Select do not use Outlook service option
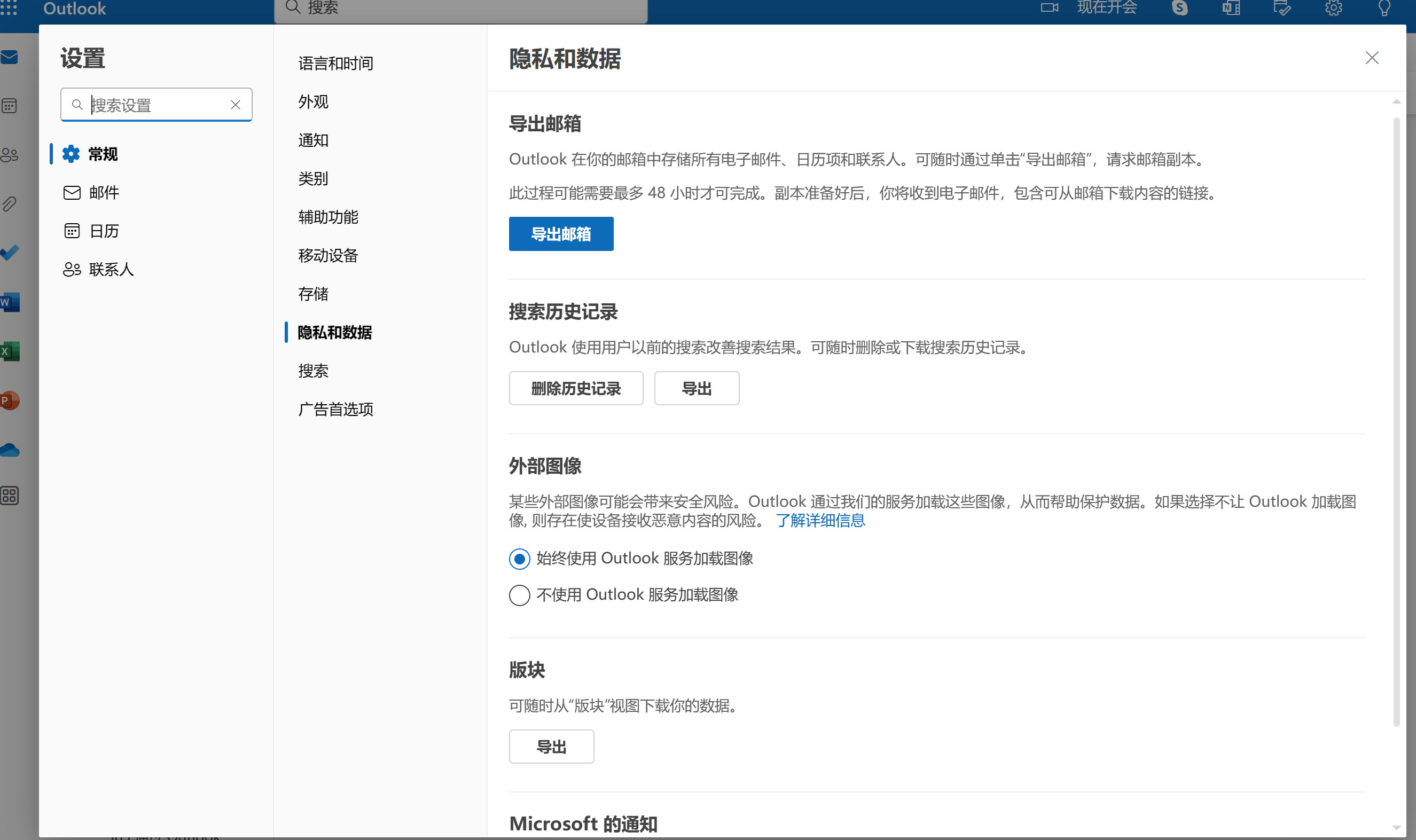Viewport: 1416px width, 840px height. [x=519, y=595]
